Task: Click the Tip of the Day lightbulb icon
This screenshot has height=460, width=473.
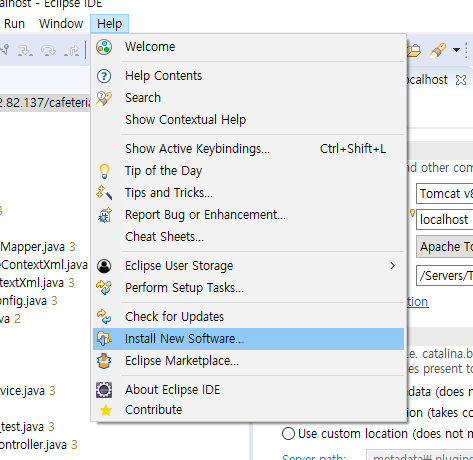Action: click(x=104, y=171)
